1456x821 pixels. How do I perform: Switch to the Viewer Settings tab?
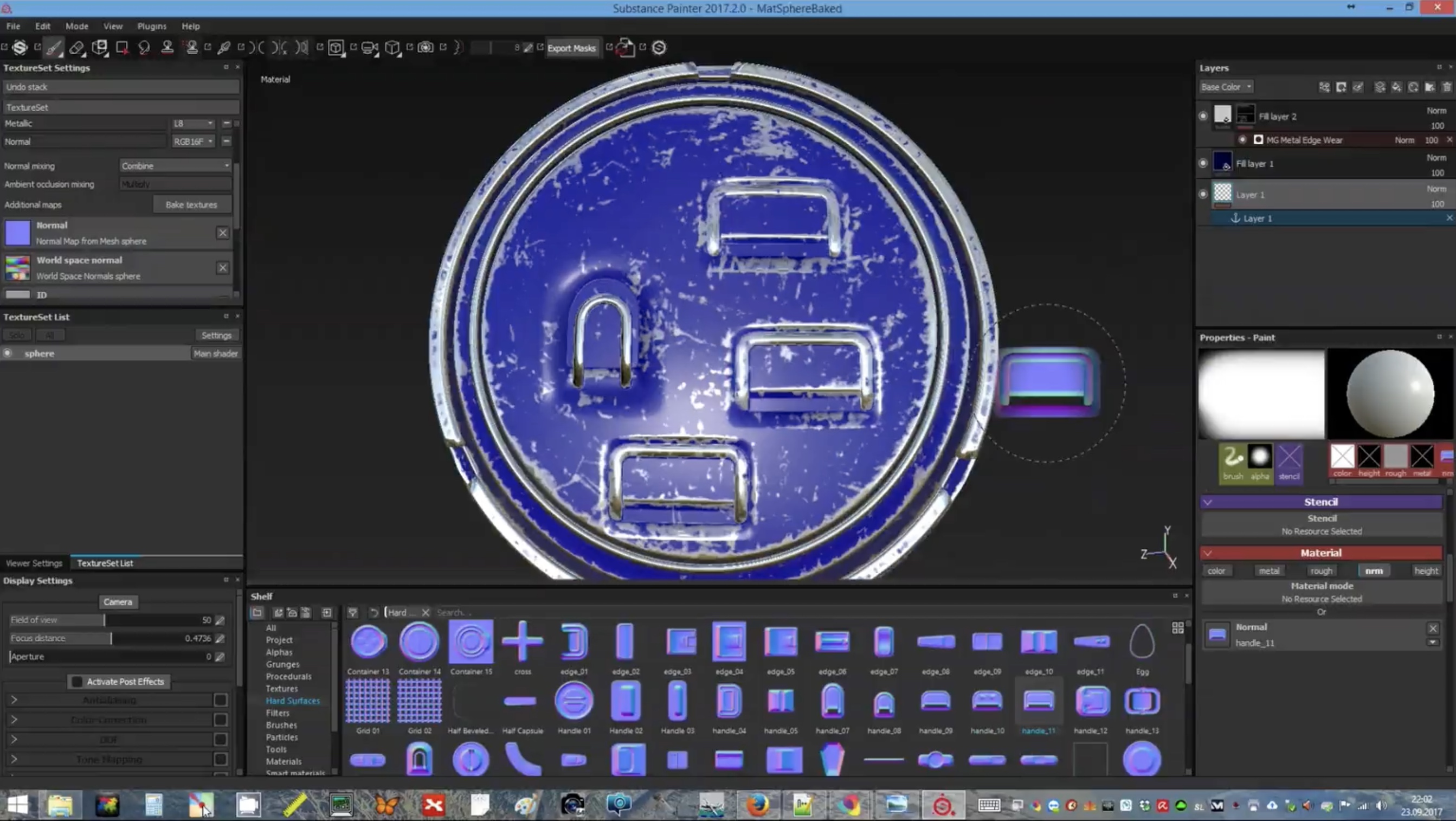click(34, 563)
